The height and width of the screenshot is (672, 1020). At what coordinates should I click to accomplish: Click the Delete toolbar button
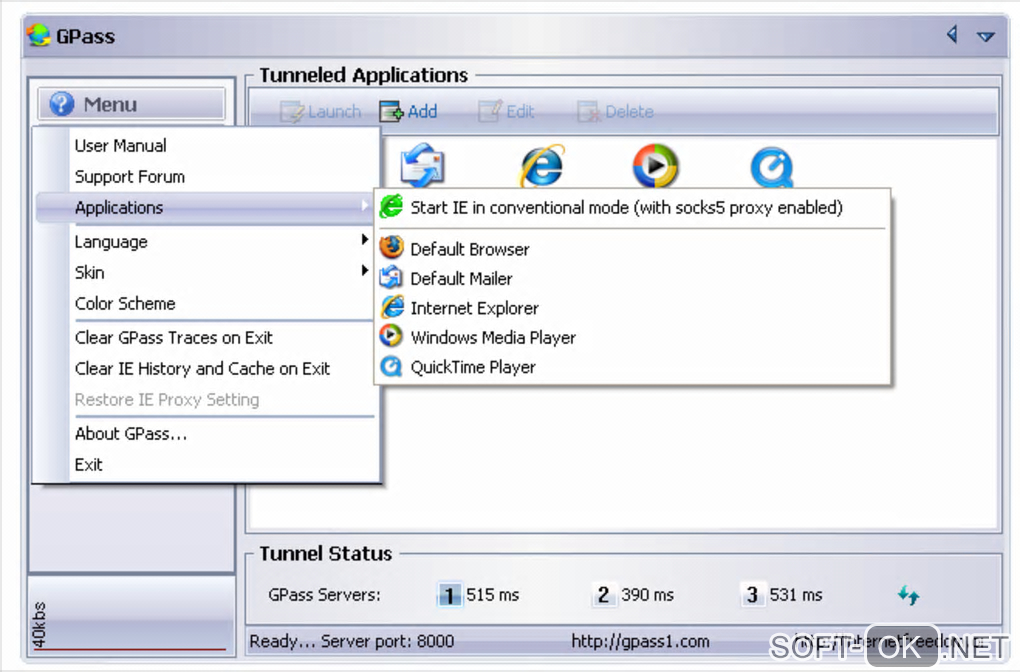point(615,112)
